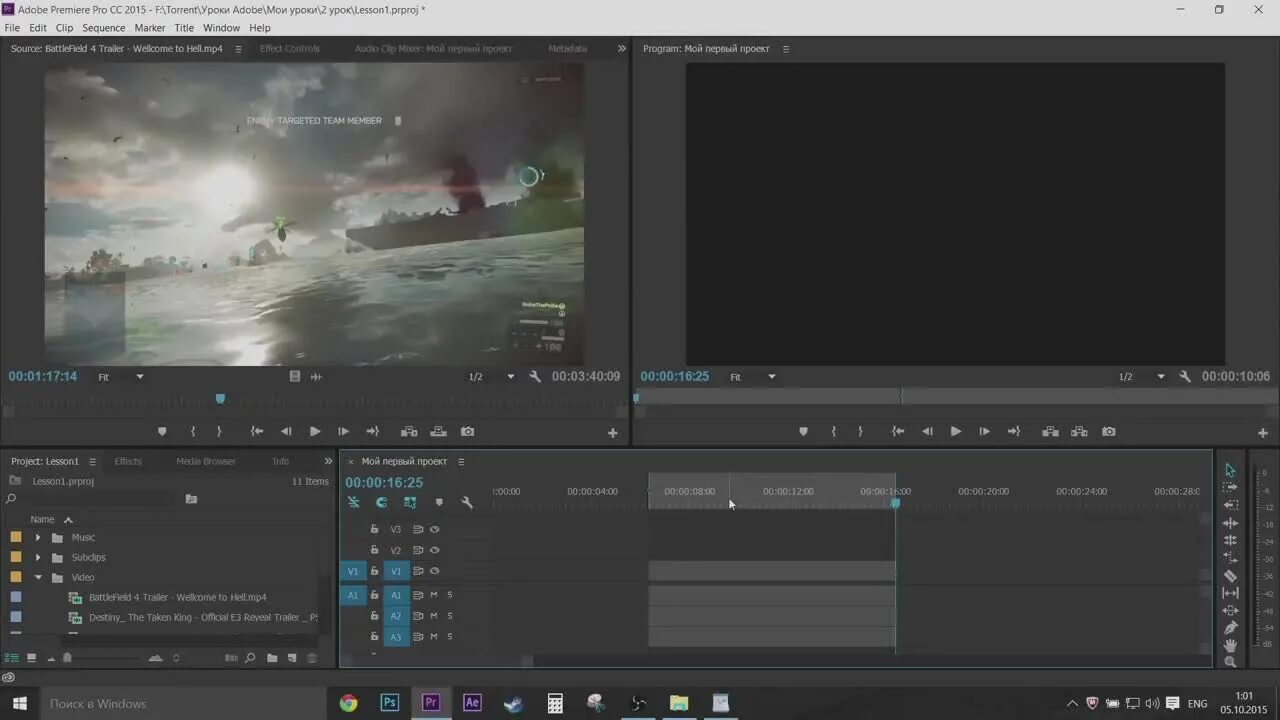Toggle V2 track eye visibility
The width and height of the screenshot is (1280, 720).
[435, 550]
